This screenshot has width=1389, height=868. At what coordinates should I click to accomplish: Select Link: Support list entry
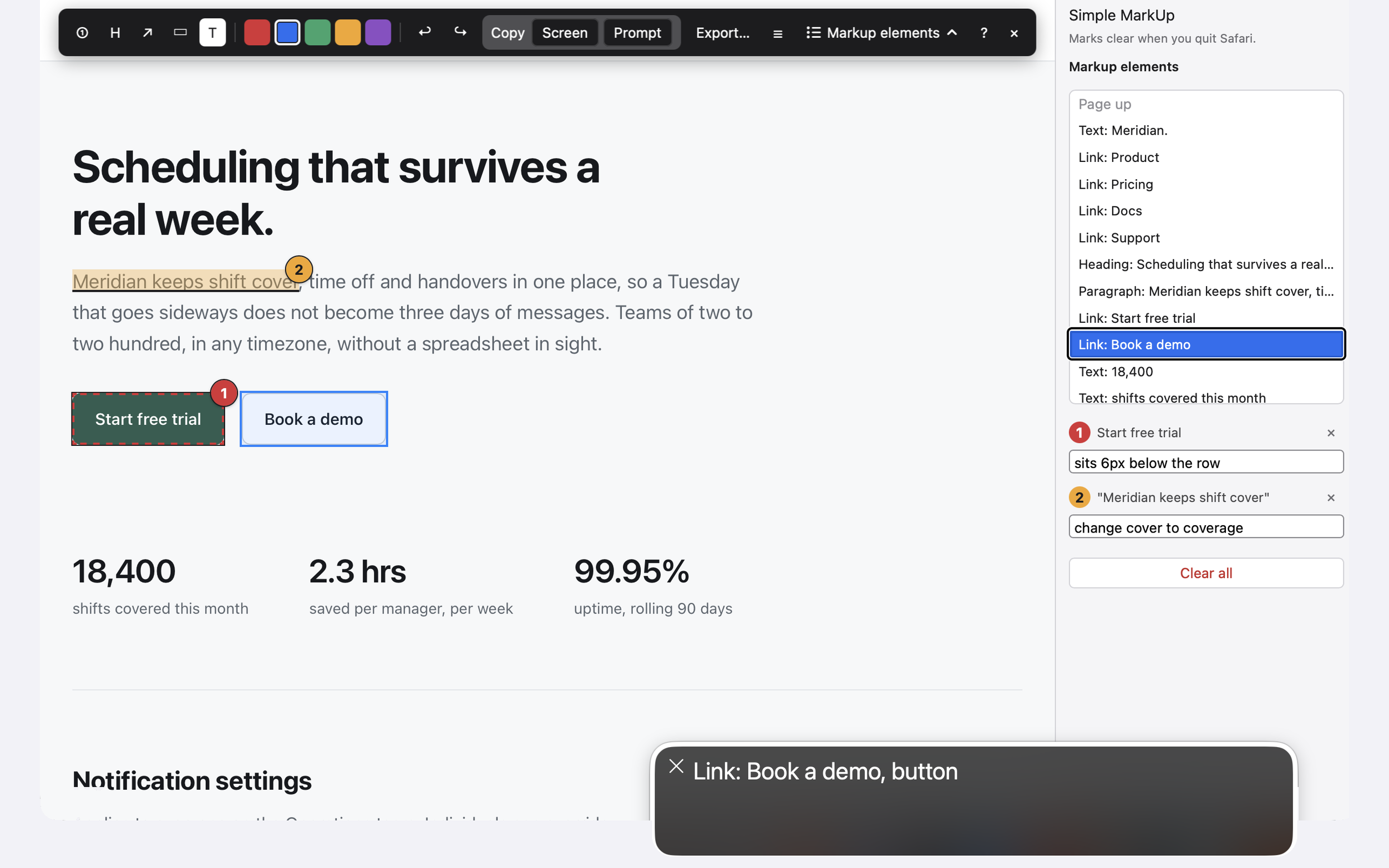1206,238
